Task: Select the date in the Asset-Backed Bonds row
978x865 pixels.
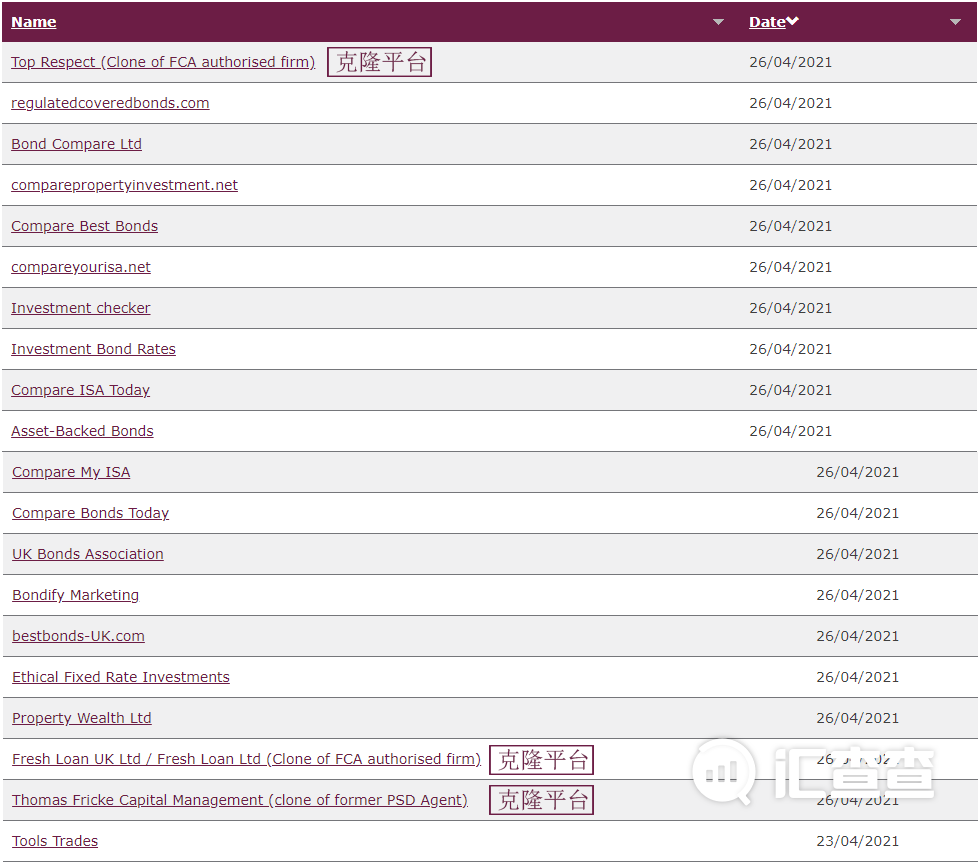Action: click(x=790, y=431)
